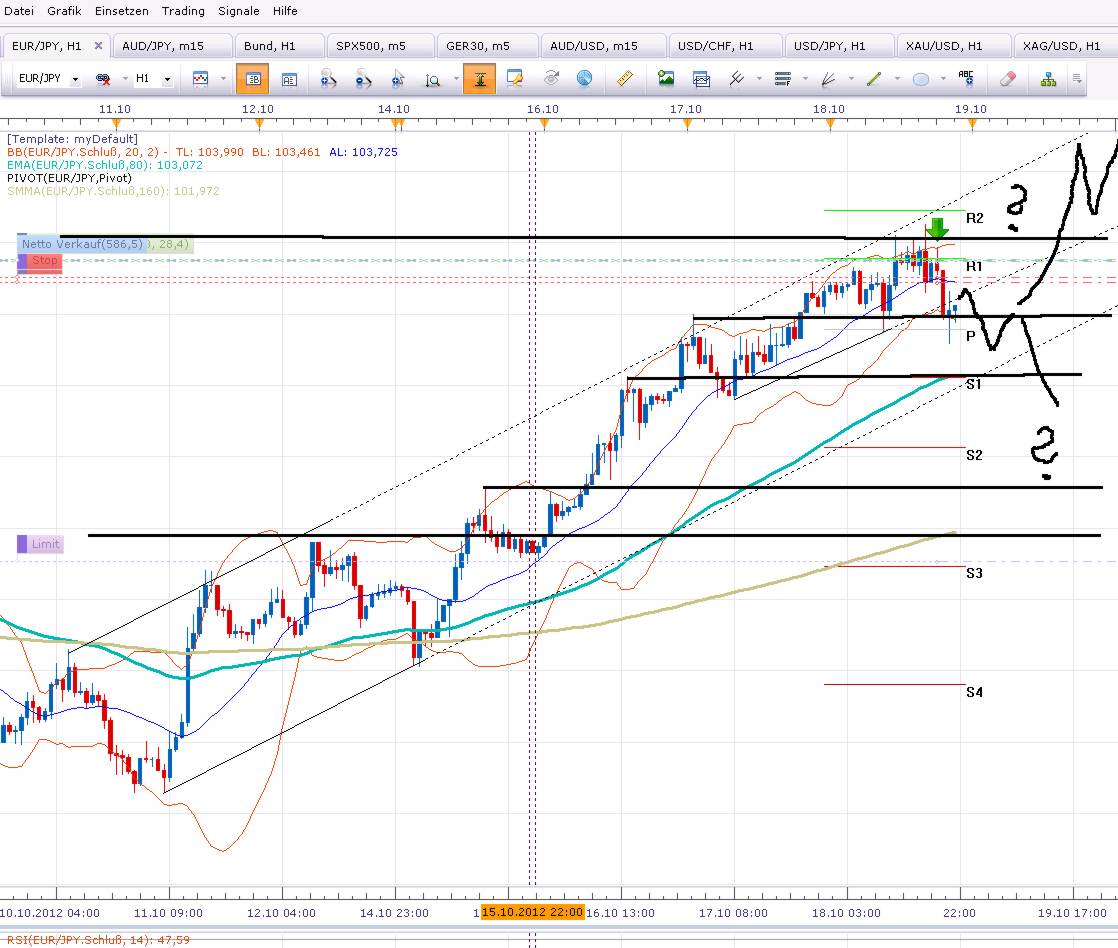
Task: Select the fan lines drawing tool
Action: tap(829, 79)
